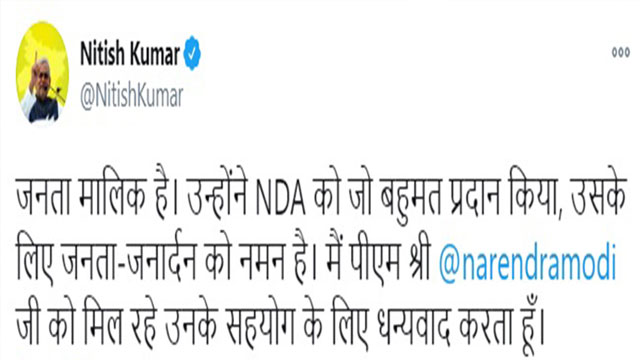Open Nitish Kumar's profile picture

pos(42,72)
